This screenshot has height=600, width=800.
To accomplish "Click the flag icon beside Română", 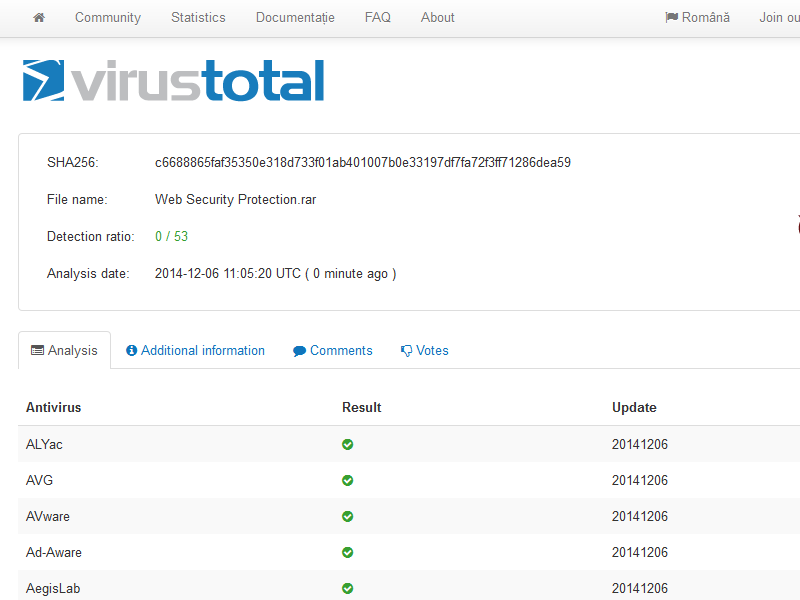I will click(671, 17).
